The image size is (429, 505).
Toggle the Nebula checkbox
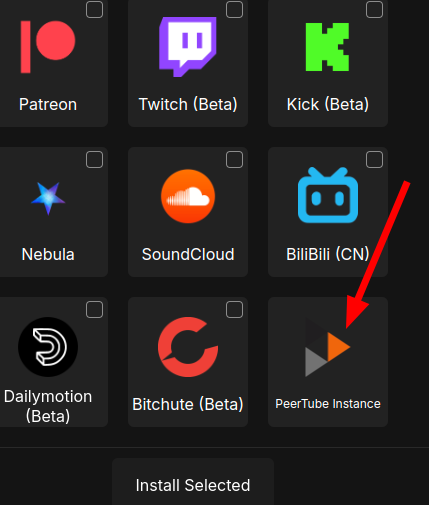tap(94, 160)
